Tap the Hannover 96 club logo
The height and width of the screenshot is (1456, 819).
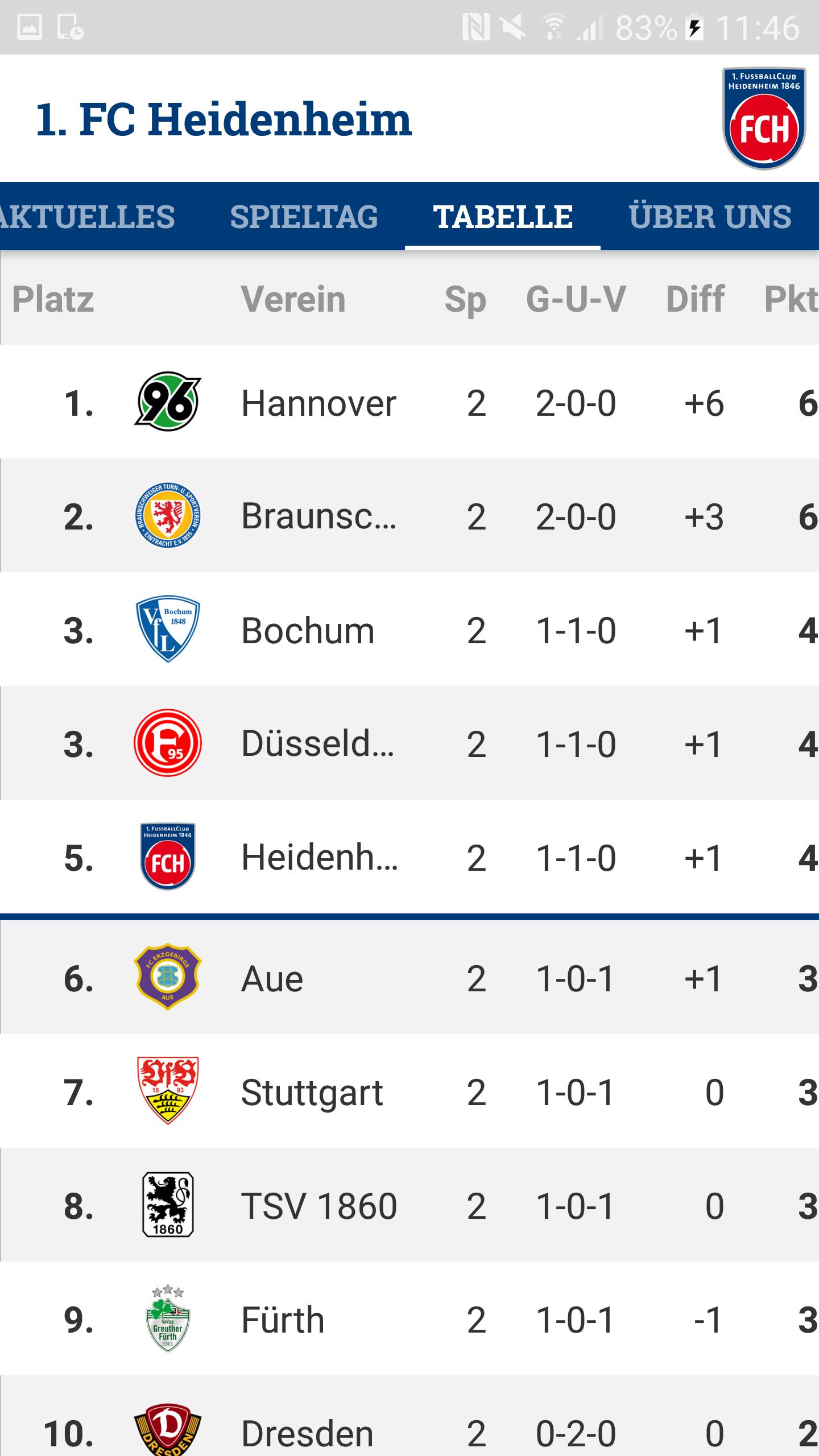click(168, 402)
